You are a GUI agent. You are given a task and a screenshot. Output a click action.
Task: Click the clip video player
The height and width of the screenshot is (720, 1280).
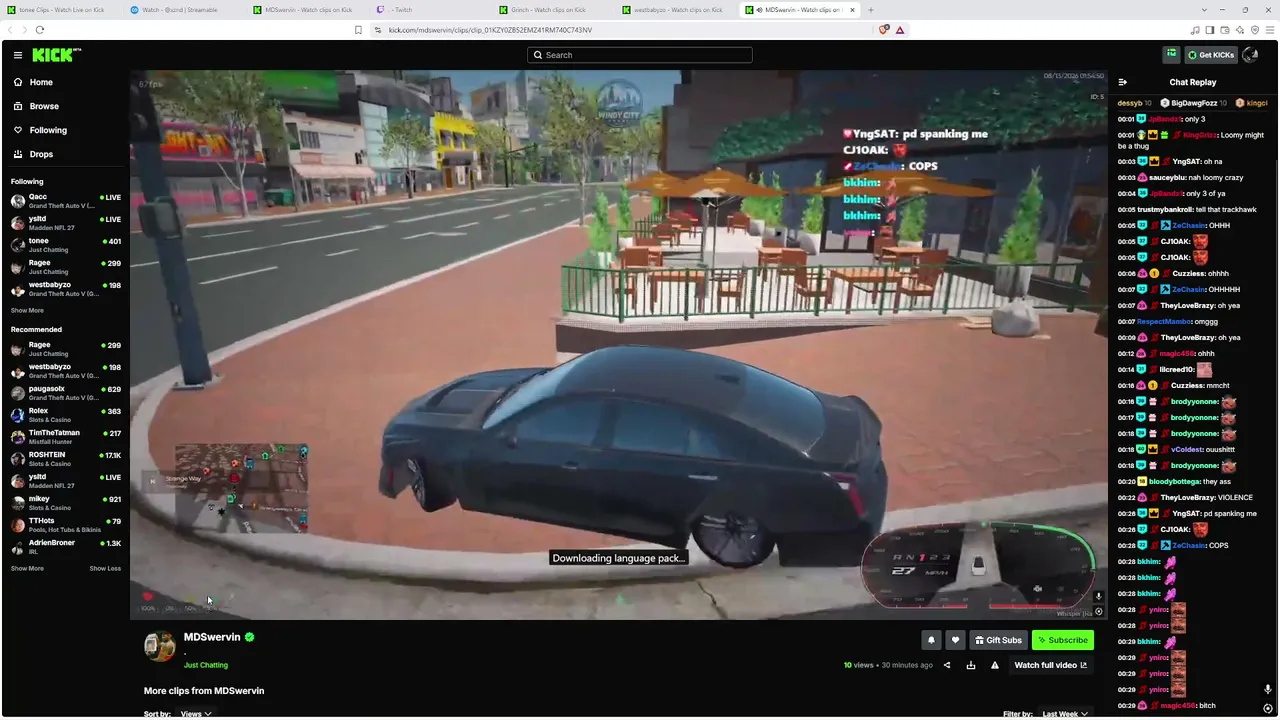619,345
